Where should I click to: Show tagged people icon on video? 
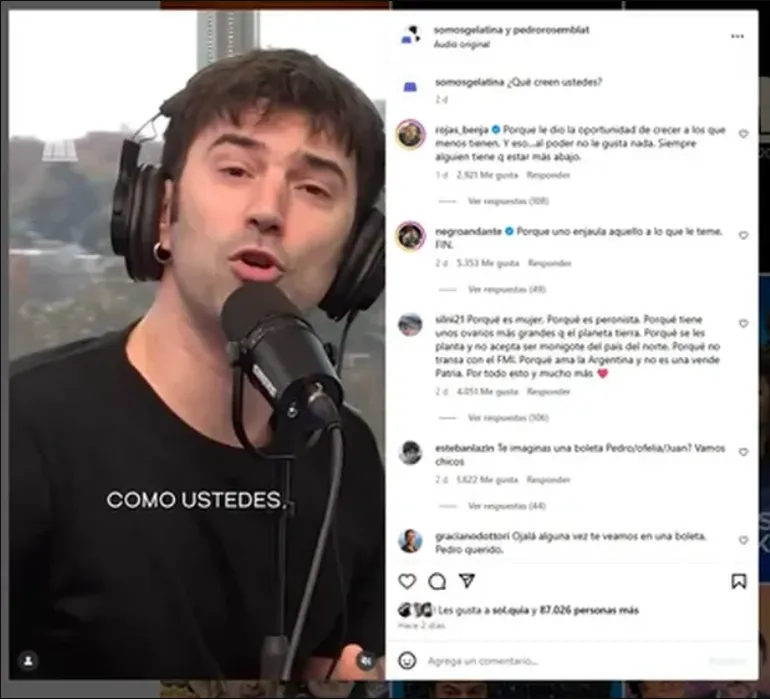click(28, 661)
